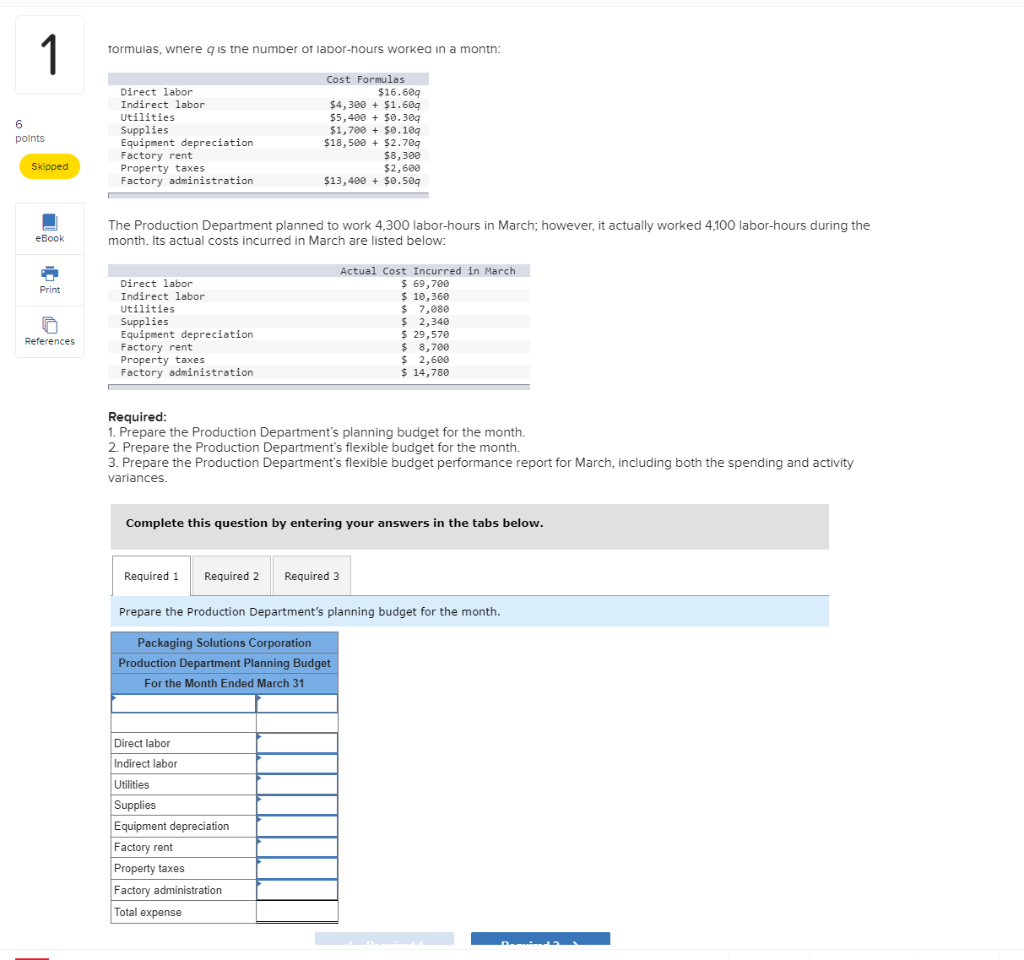Screen dimensions: 1024x960
Task: Click the Supplies amount input field
Action: 297,805
